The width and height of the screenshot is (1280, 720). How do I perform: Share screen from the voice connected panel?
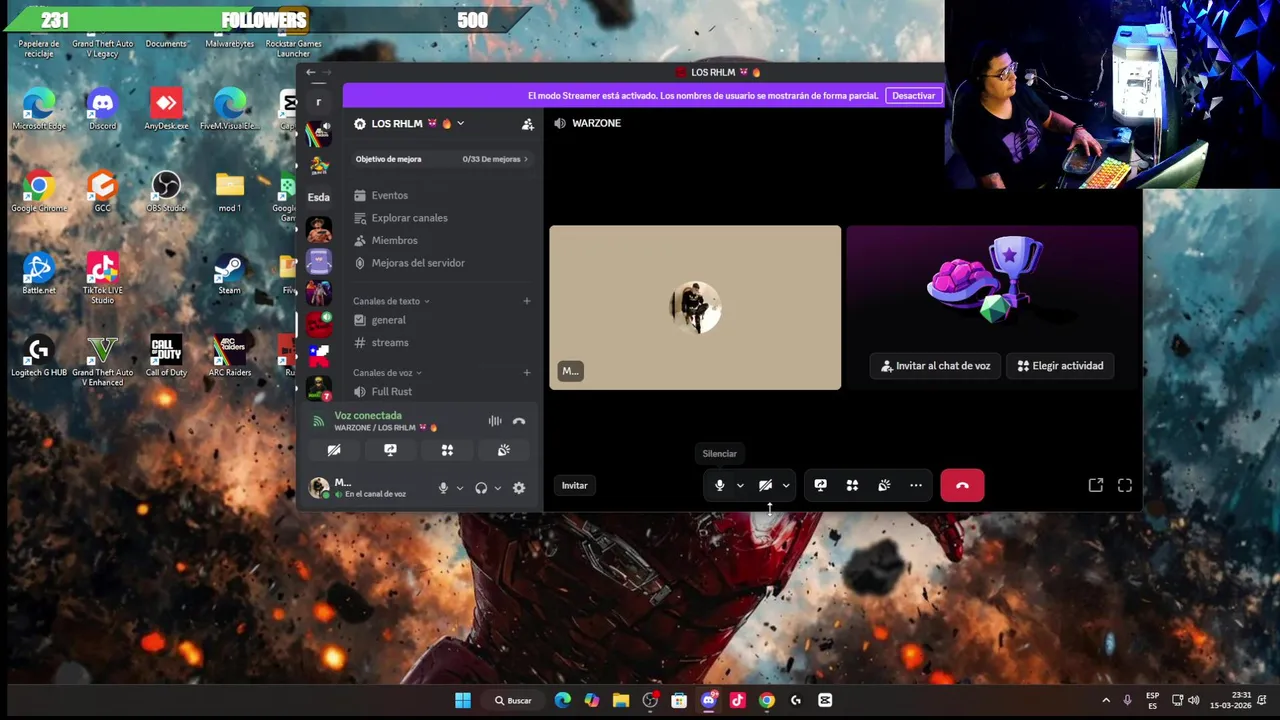tap(390, 450)
